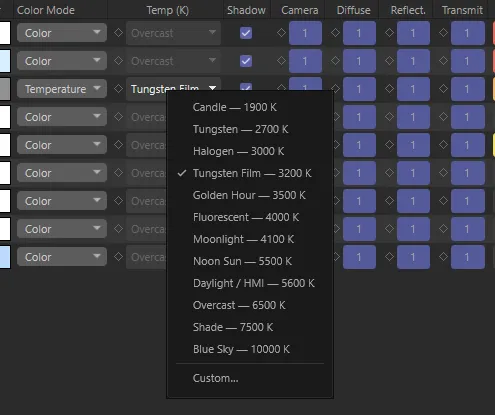Choose Candle — 1900 K preset
This screenshot has width=495, height=415.
point(250,107)
